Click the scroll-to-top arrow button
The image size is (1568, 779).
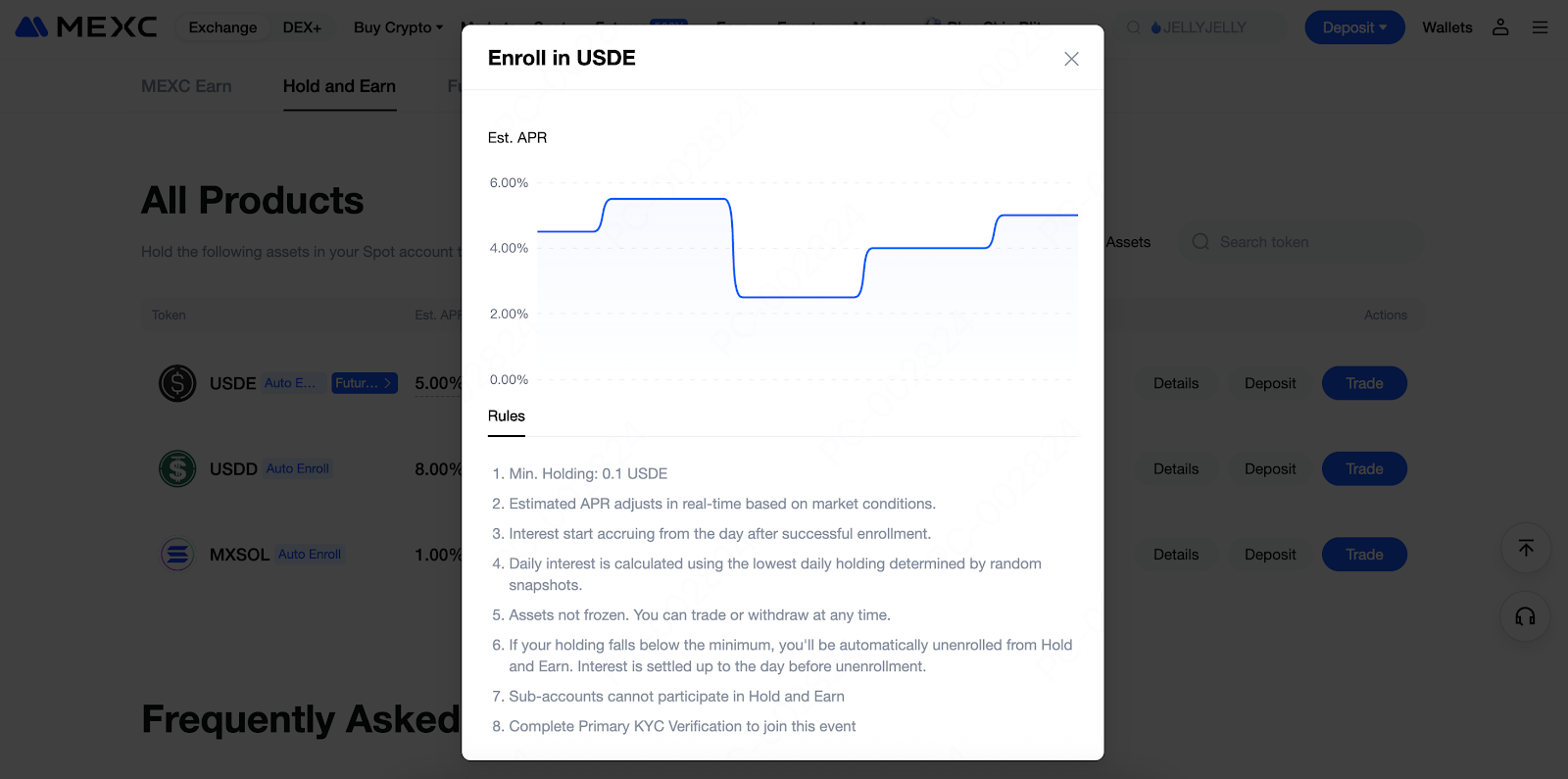click(1526, 548)
